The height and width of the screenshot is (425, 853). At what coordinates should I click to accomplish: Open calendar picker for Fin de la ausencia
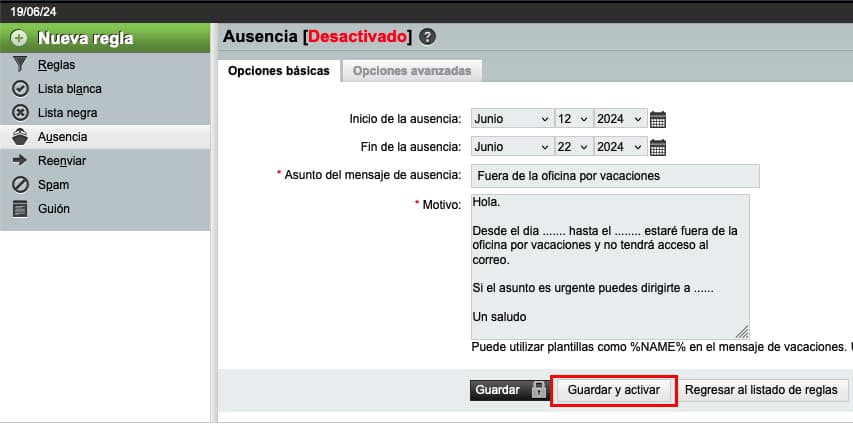(658, 148)
